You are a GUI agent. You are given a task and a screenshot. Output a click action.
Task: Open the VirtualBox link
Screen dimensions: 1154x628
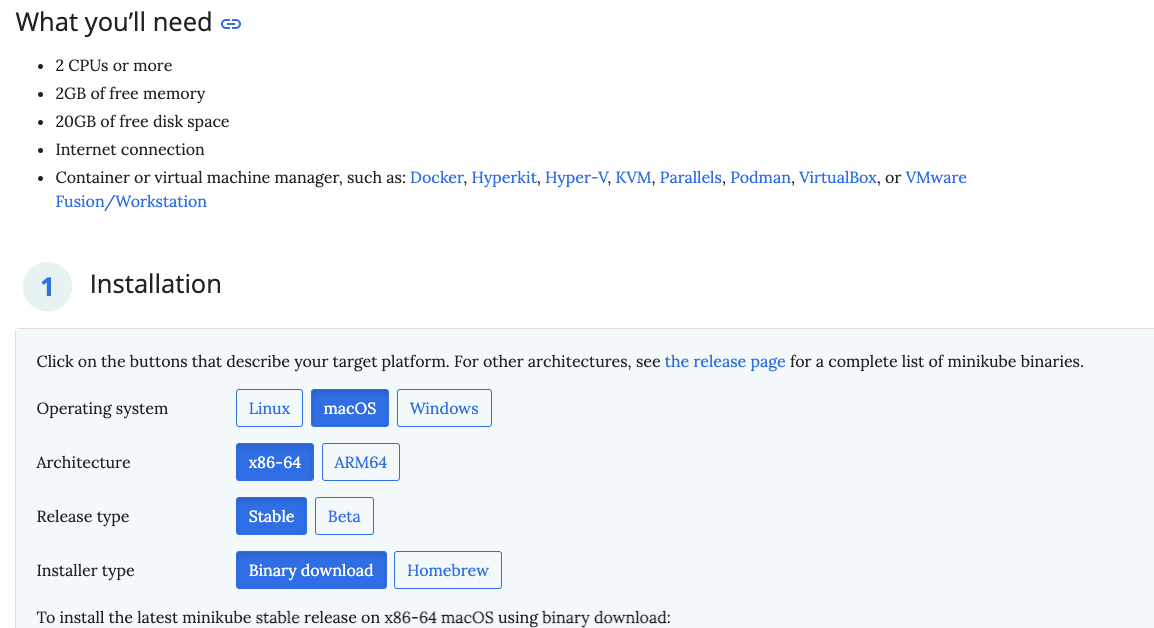838,177
